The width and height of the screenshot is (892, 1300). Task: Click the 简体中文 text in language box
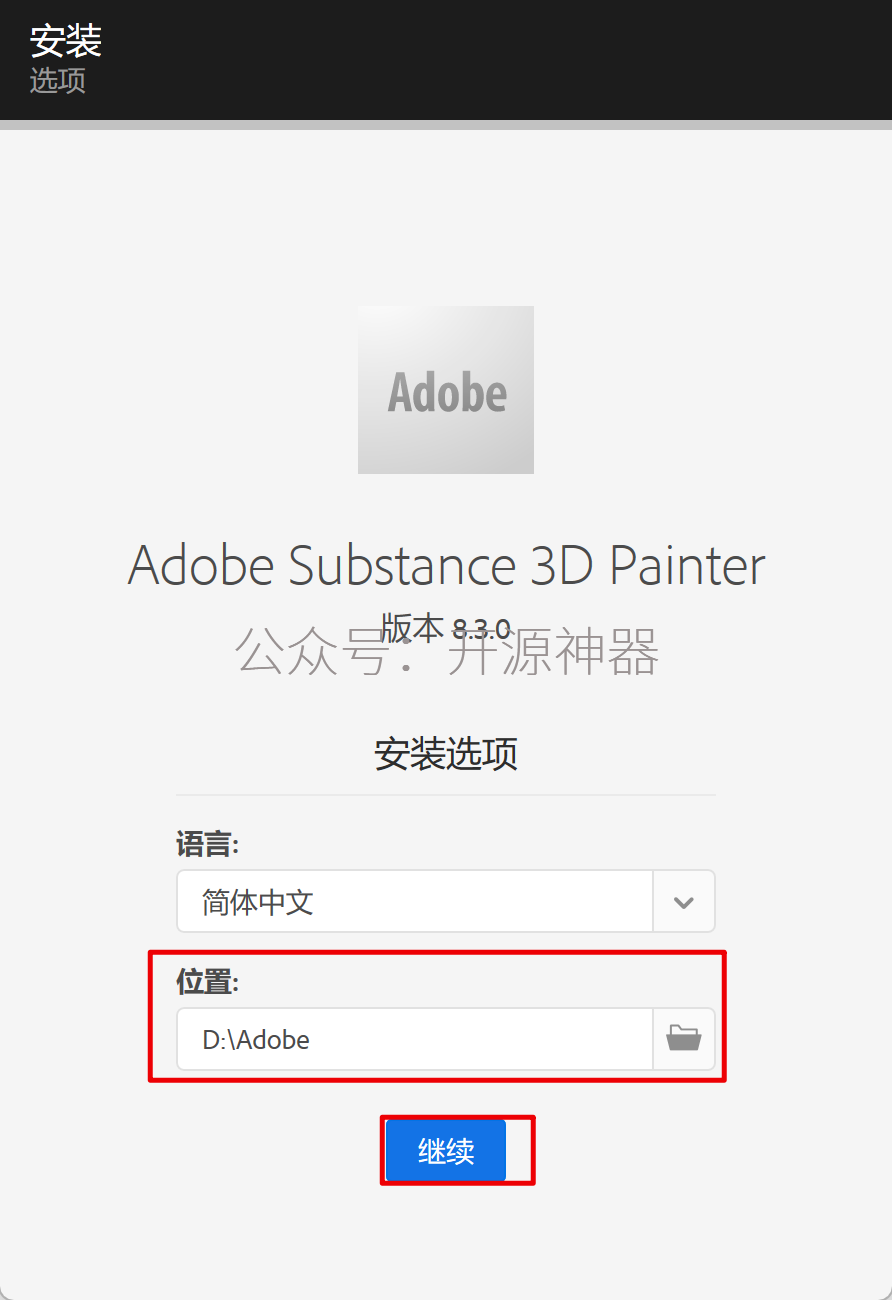coord(258,902)
